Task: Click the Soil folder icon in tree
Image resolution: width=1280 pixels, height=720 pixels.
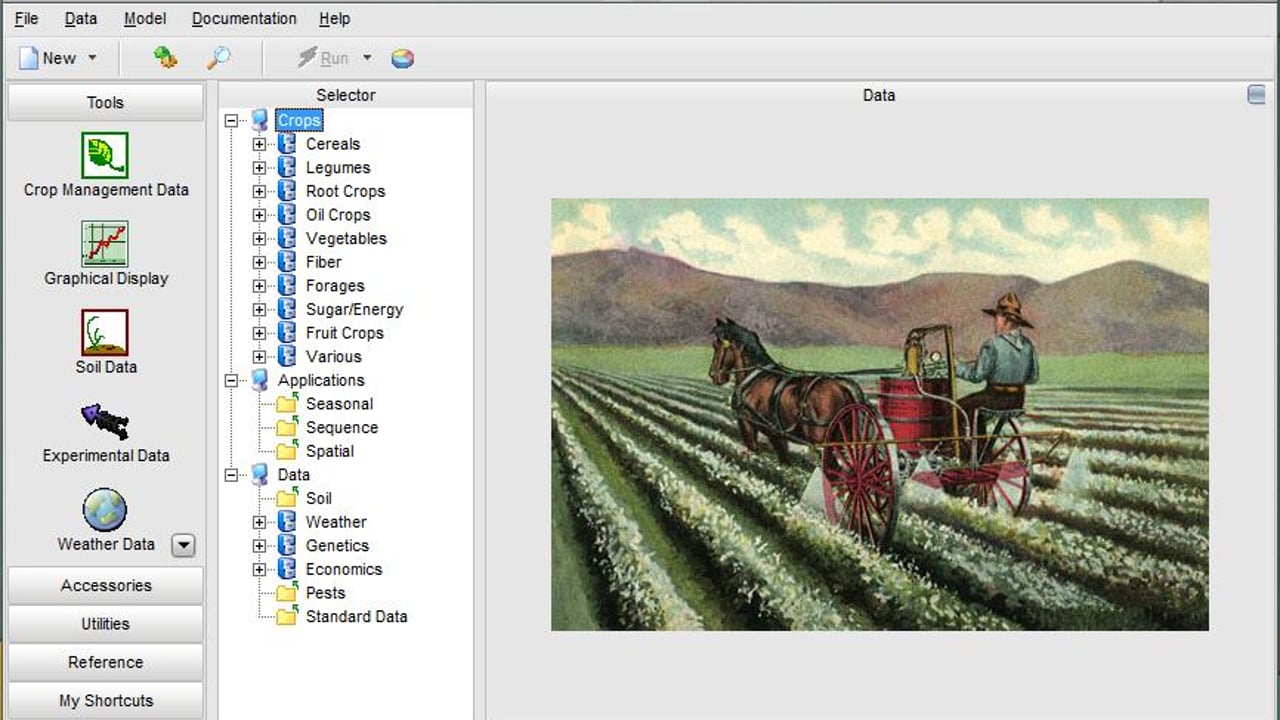Action: click(x=287, y=498)
